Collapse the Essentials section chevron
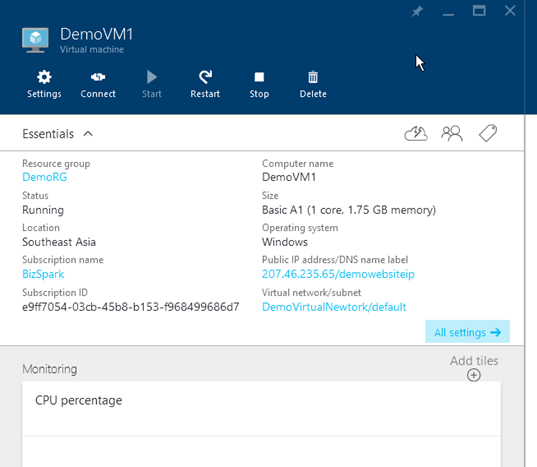The width and height of the screenshot is (537, 467). click(88, 134)
